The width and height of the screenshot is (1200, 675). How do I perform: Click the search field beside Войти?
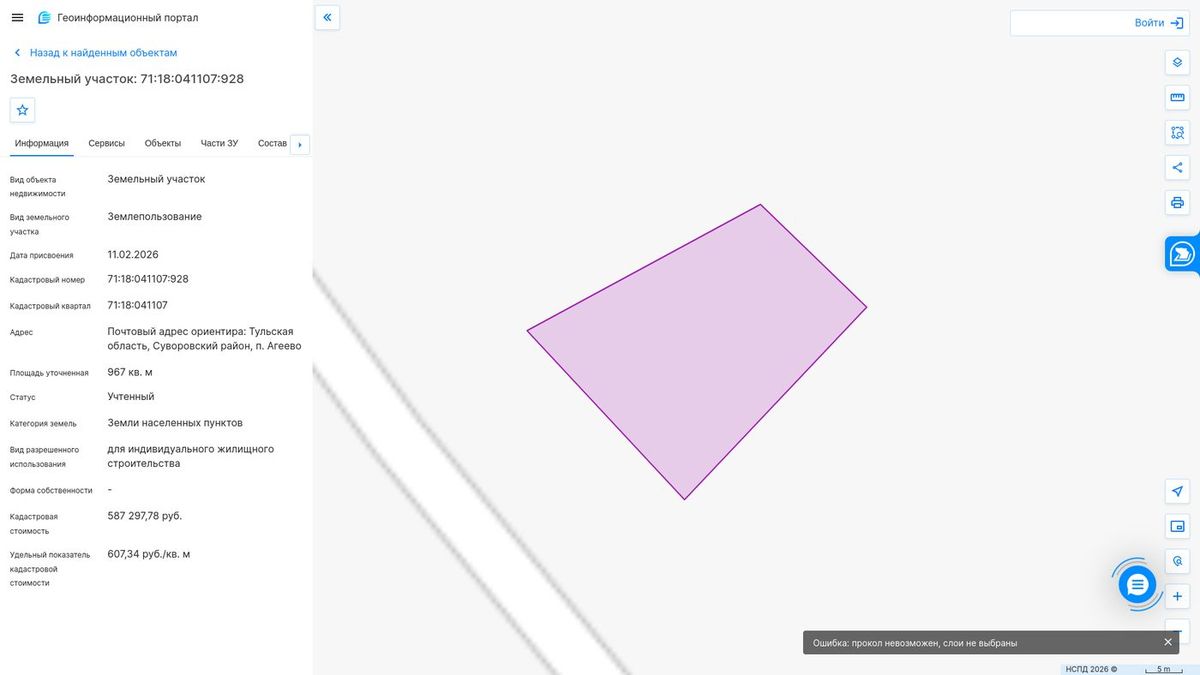pyautogui.click(x=1070, y=23)
